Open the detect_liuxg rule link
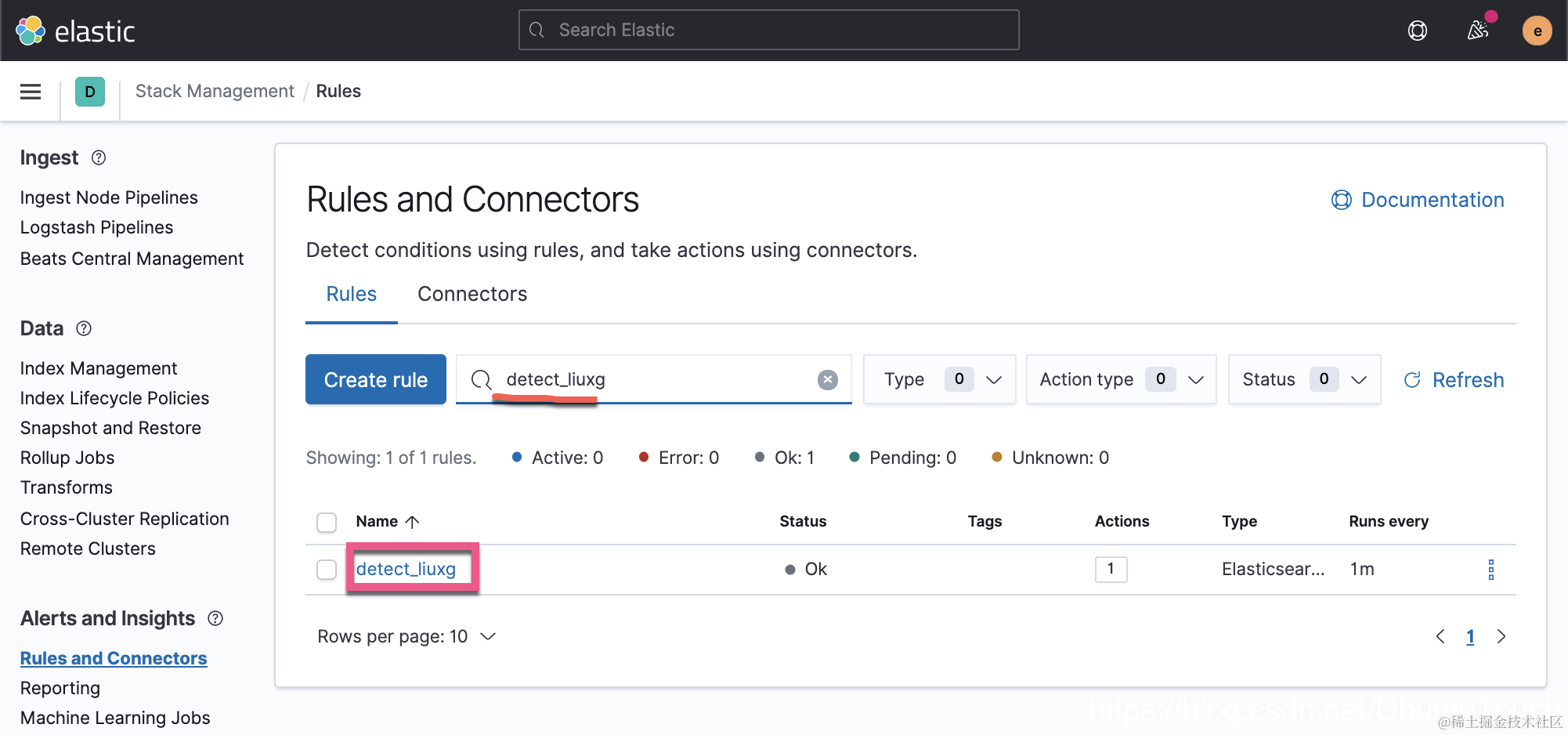The image size is (1568, 735). (x=406, y=569)
